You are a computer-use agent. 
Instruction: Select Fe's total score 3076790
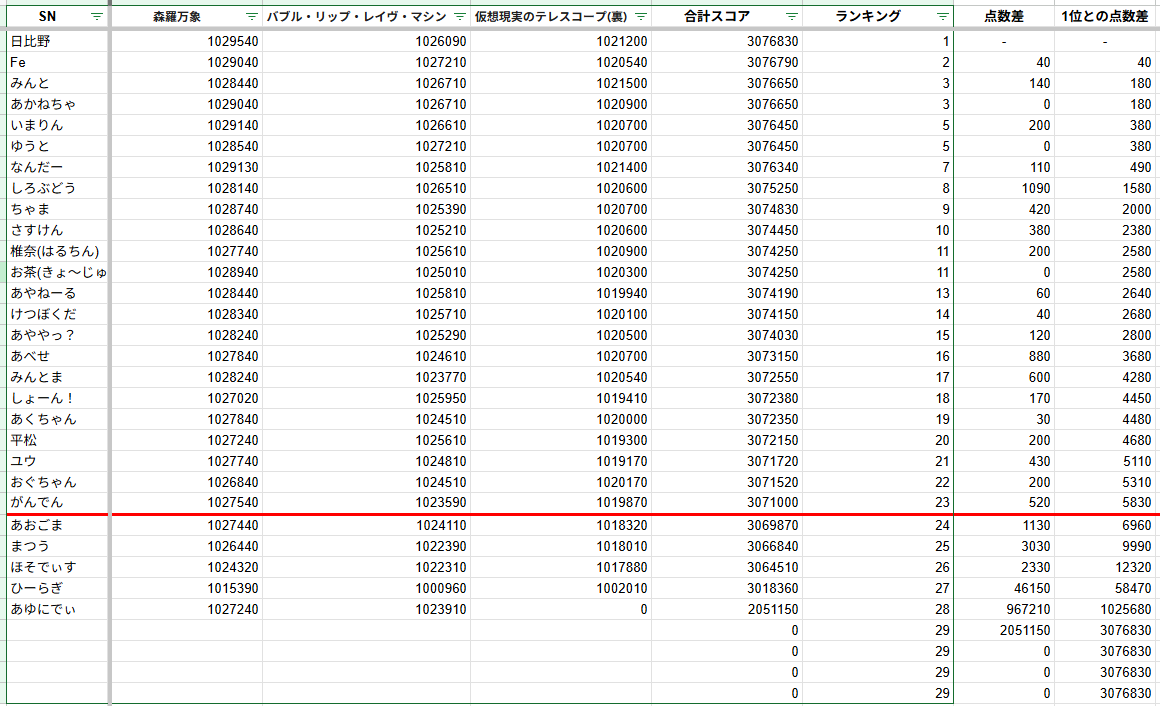(727, 62)
